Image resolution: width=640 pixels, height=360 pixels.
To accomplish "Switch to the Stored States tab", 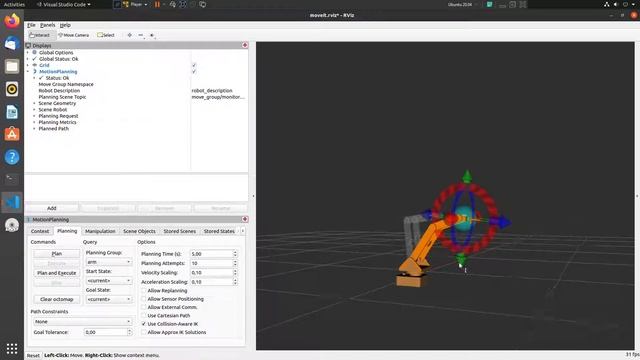I will (219, 231).
